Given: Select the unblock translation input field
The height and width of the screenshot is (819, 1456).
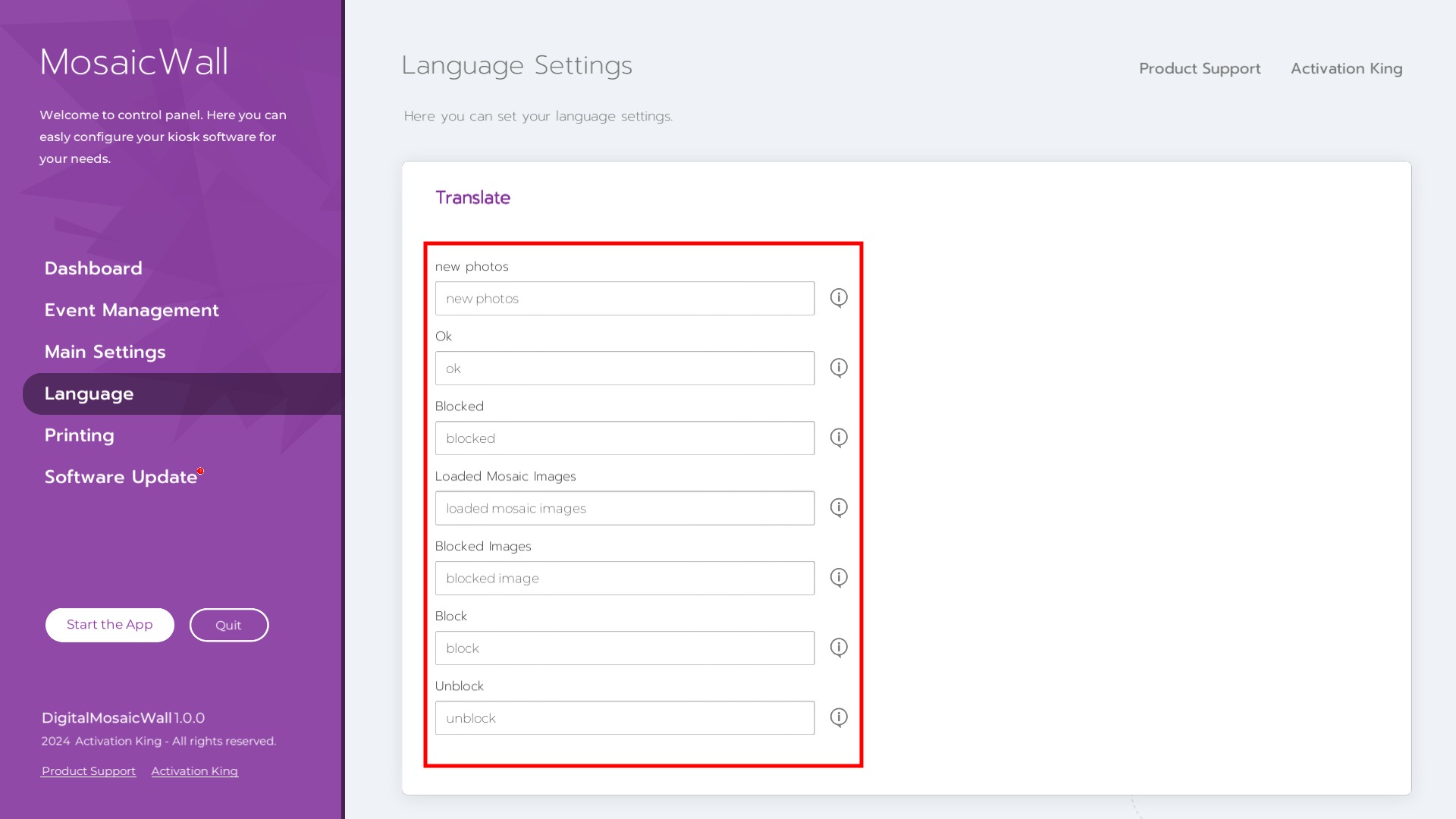Looking at the screenshot, I should pos(624,718).
